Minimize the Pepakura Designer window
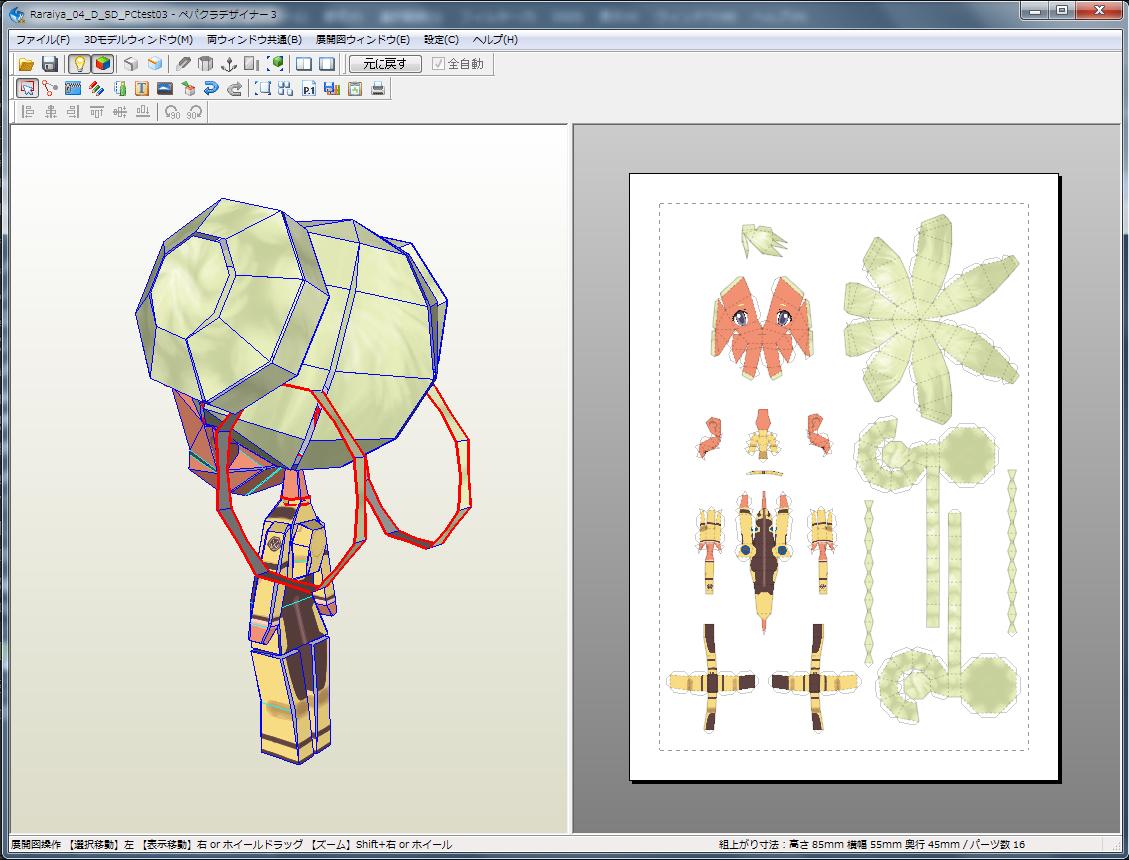Screen dimensions: 1129x860 pos(1036,10)
